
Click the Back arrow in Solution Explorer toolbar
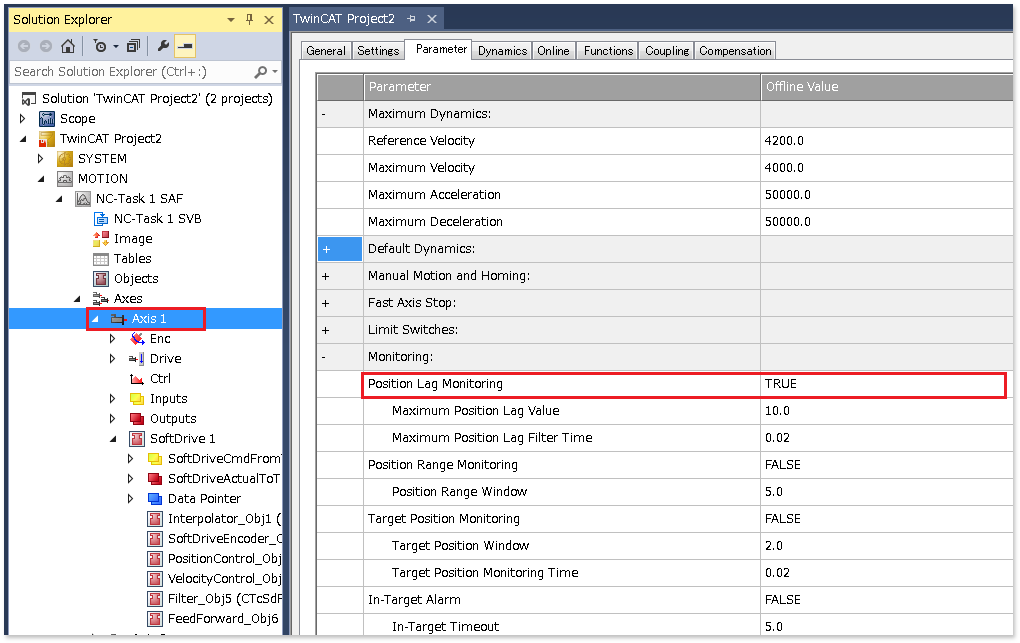click(x=24, y=46)
